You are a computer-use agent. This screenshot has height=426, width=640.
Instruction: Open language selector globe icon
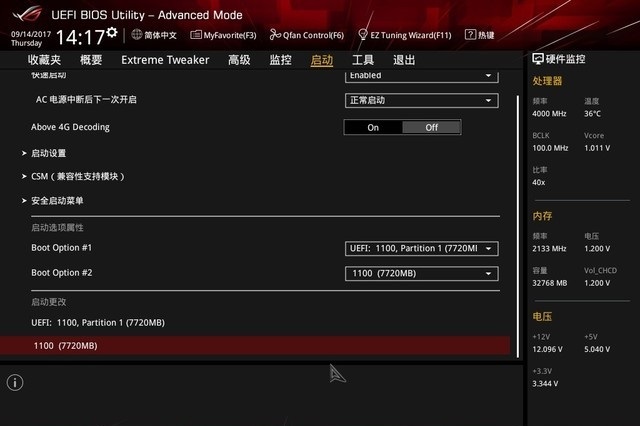tap(137, 34)
